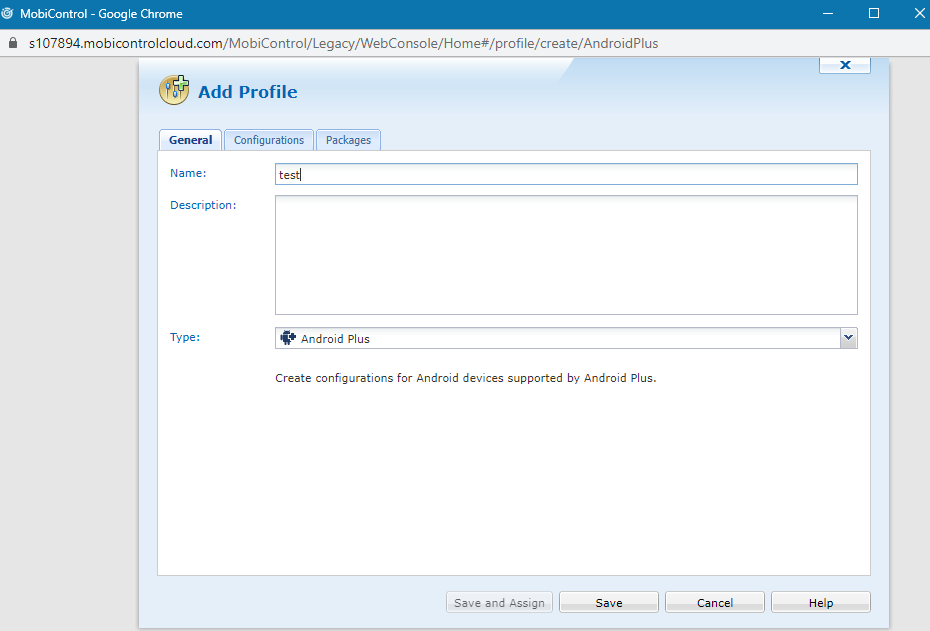Screen dimensions: 930x631
Task: Switch to the General tab
Action: tap(190, 140)
